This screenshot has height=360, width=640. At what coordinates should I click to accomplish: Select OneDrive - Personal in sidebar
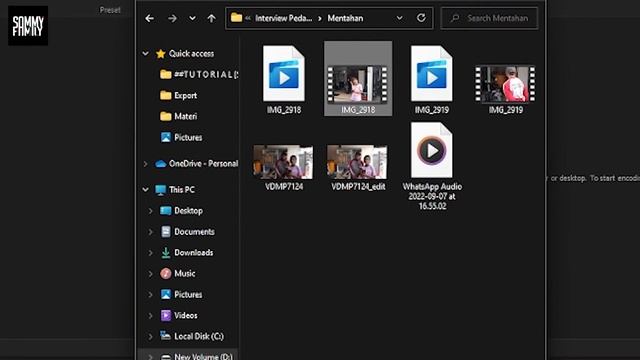coord(196,164)
